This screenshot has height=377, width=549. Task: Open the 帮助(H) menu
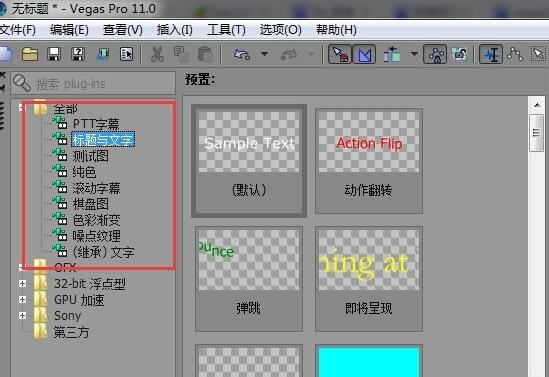336,30
